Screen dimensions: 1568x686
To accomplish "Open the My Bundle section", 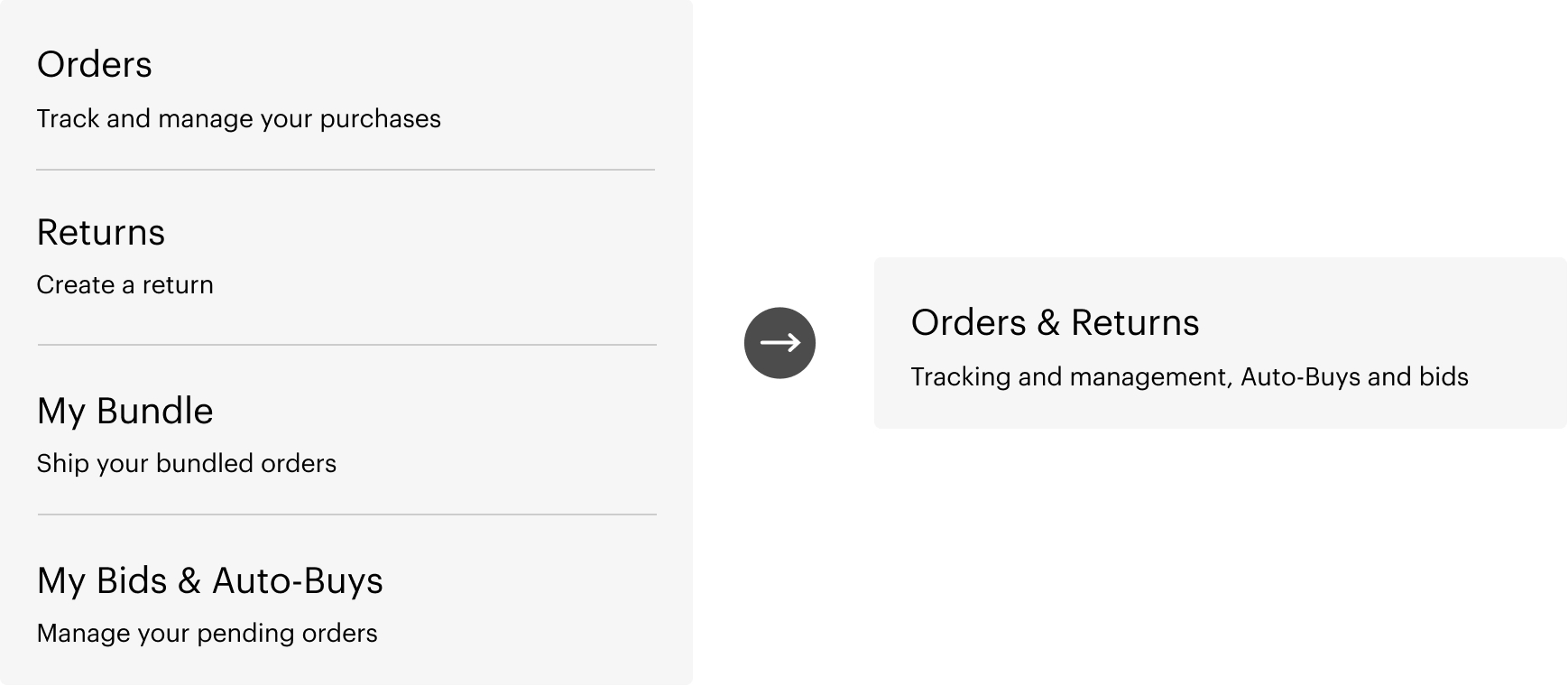I will point(125,412).
